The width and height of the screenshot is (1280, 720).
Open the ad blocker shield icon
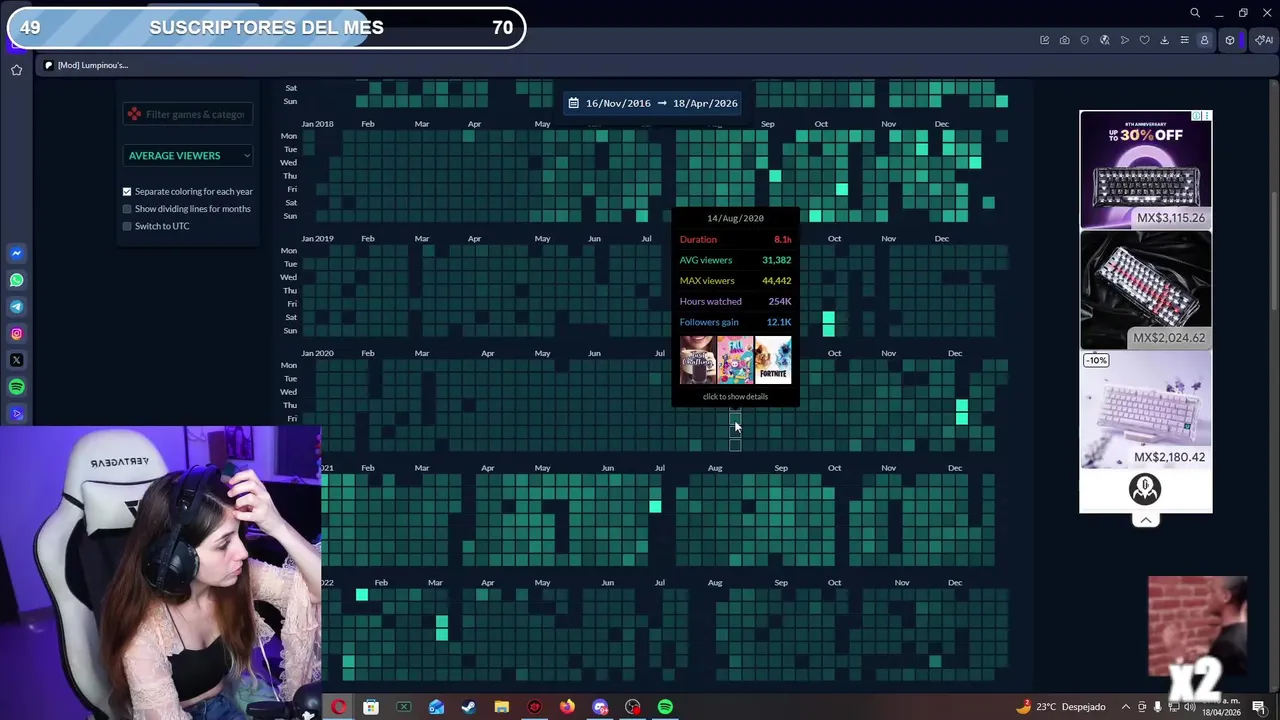1084,40
